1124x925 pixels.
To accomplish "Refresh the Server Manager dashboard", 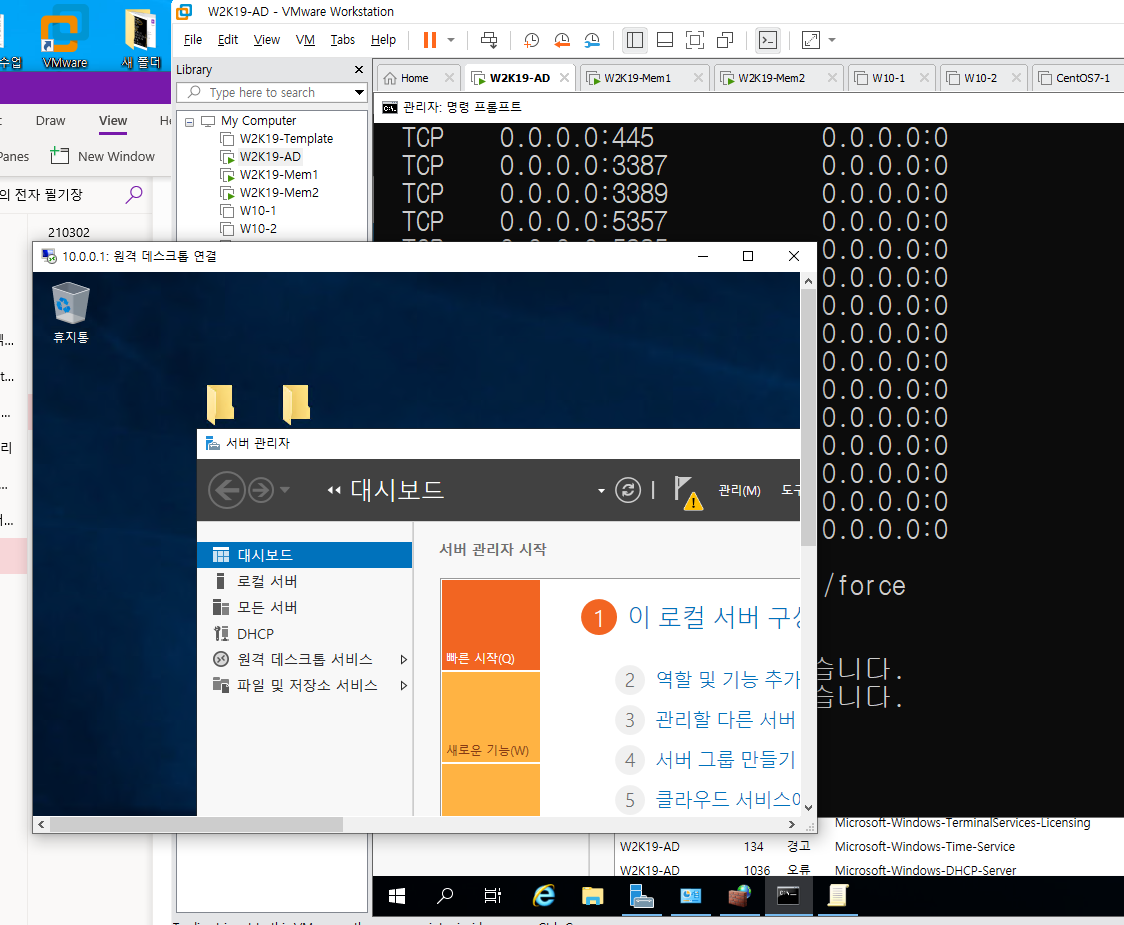I will click(x=628, y=490).
